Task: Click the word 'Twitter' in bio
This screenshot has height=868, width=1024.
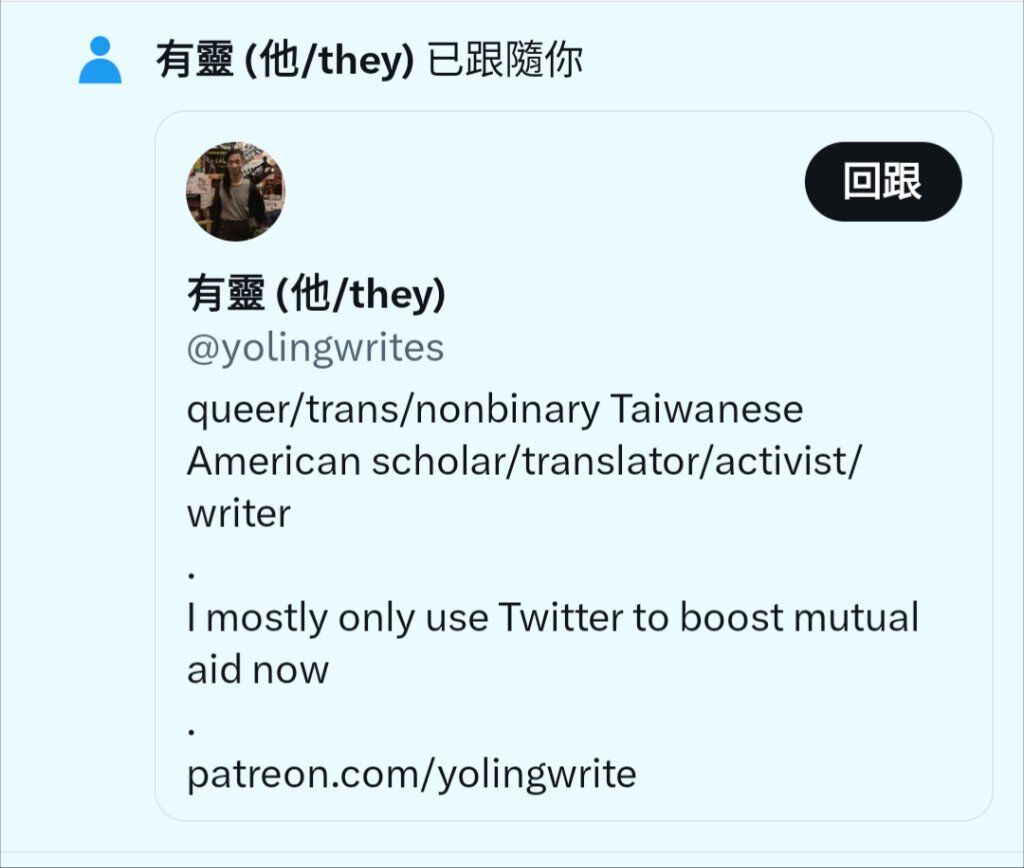Action: tap(560, 617)
